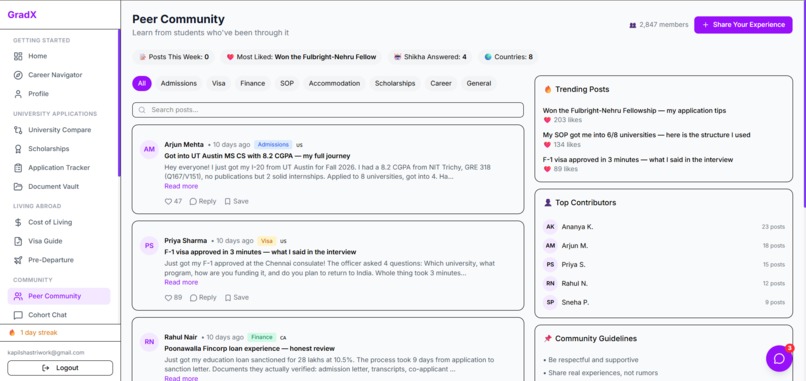The width and height of the screenshot is (806, 381).
Task: Click the AM avatar on Arjun Mehta's post
Action: click(x=149, y=150)
